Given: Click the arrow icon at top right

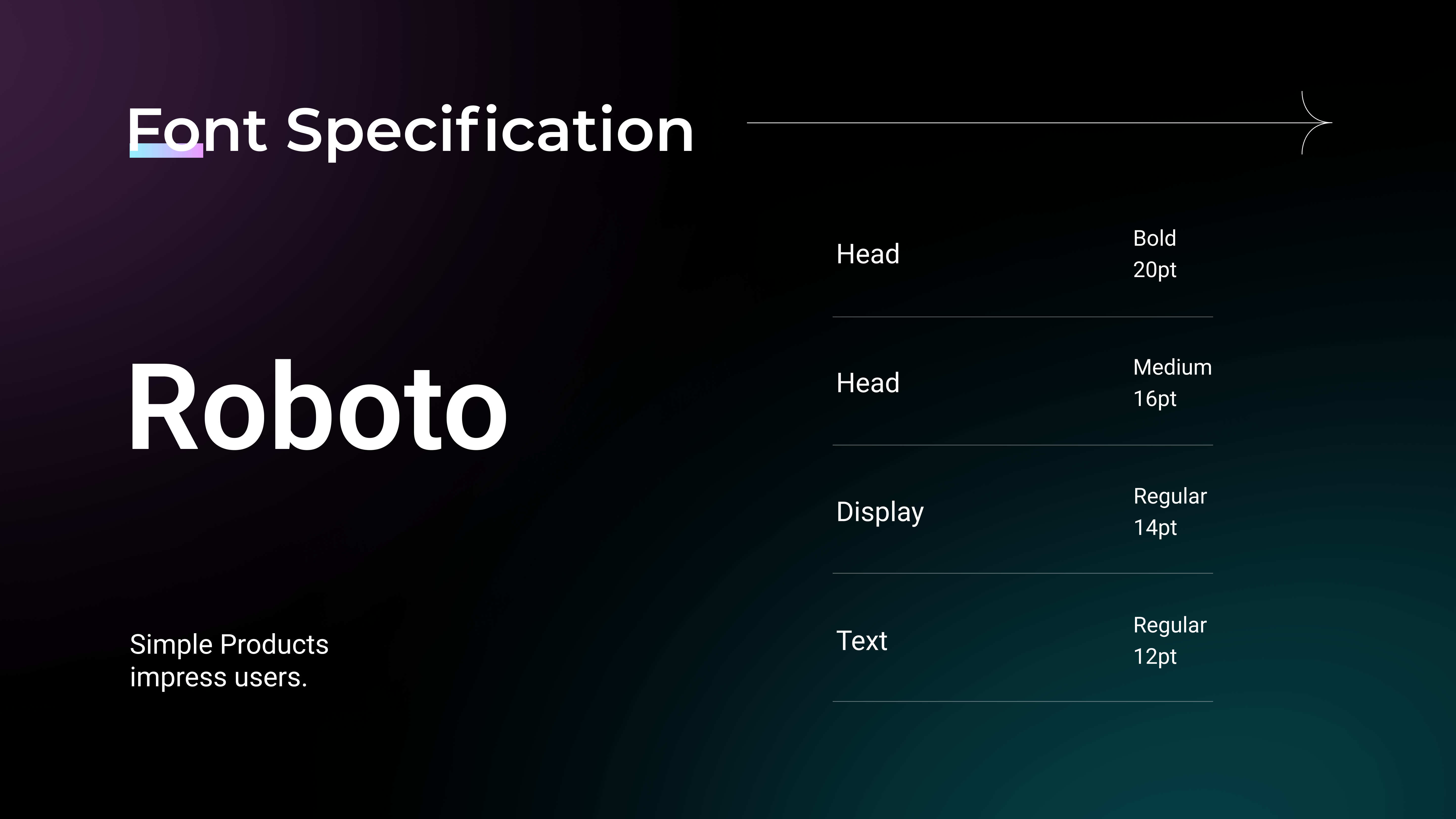Looking at the screenshot, I should pyautogui.click(x=1316, y=122).
